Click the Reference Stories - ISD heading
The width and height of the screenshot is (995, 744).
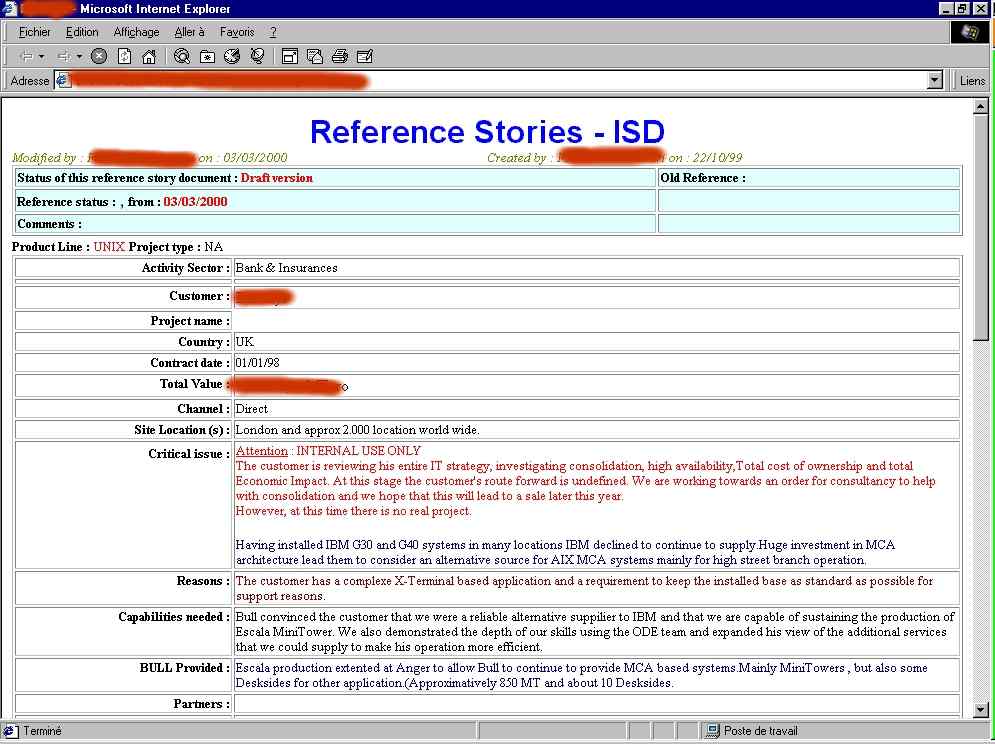pyautogui.click(x=487, y=131)
